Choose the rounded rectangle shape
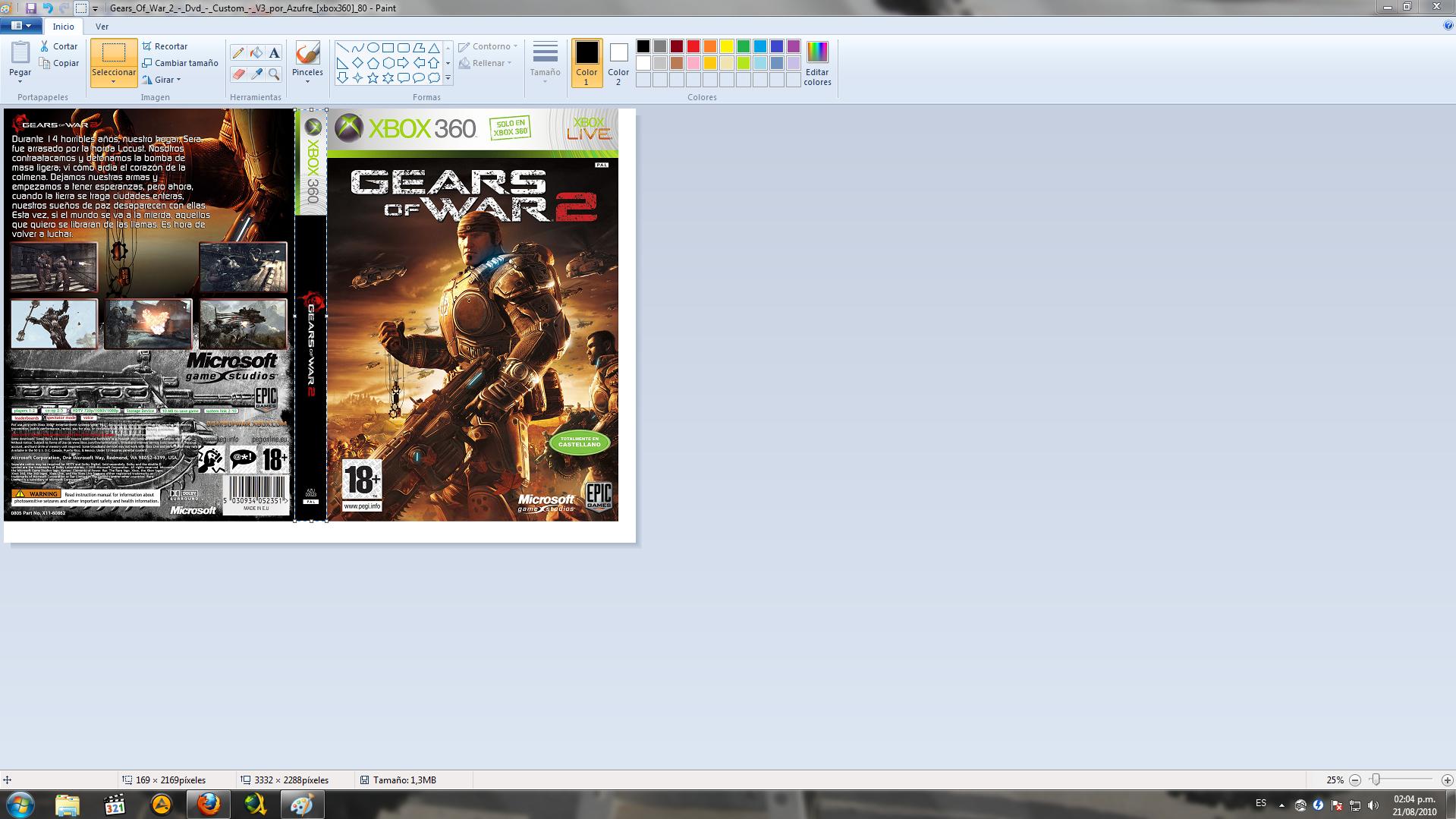1456x819 pixels. pyautogui.click(x=404, y=47)
